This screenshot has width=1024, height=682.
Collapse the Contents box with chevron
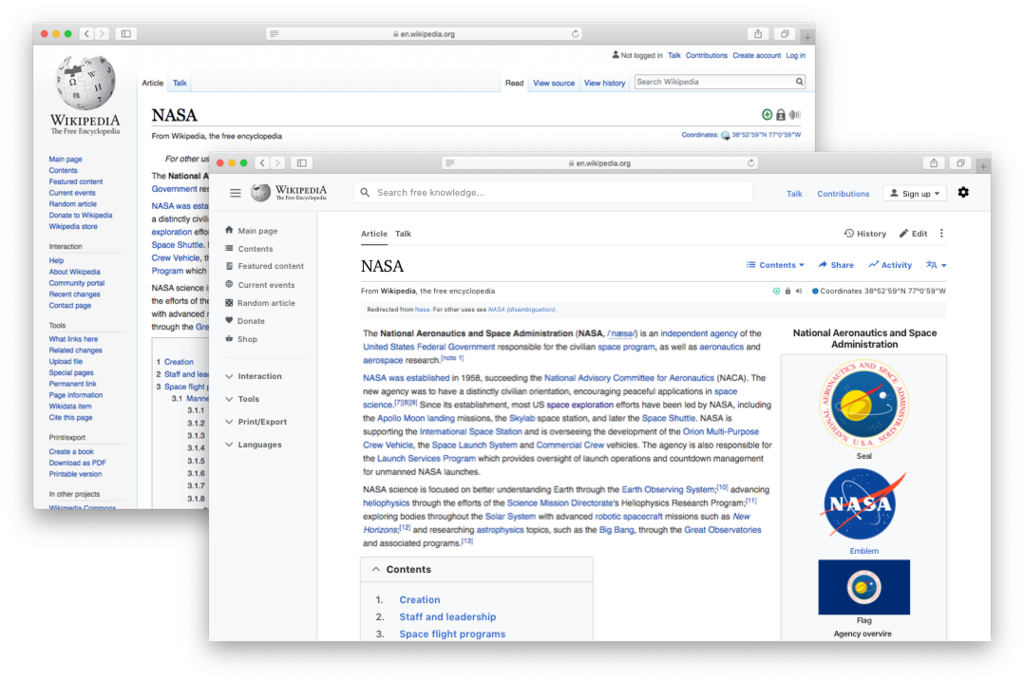click(x=376, y=569)
